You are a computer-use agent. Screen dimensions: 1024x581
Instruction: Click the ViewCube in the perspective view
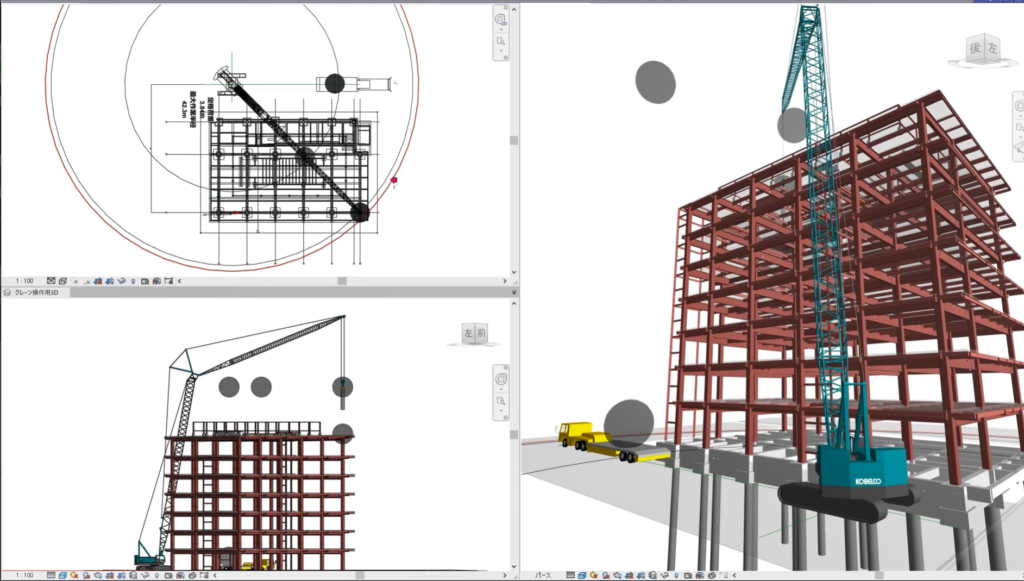coord(980,50)
